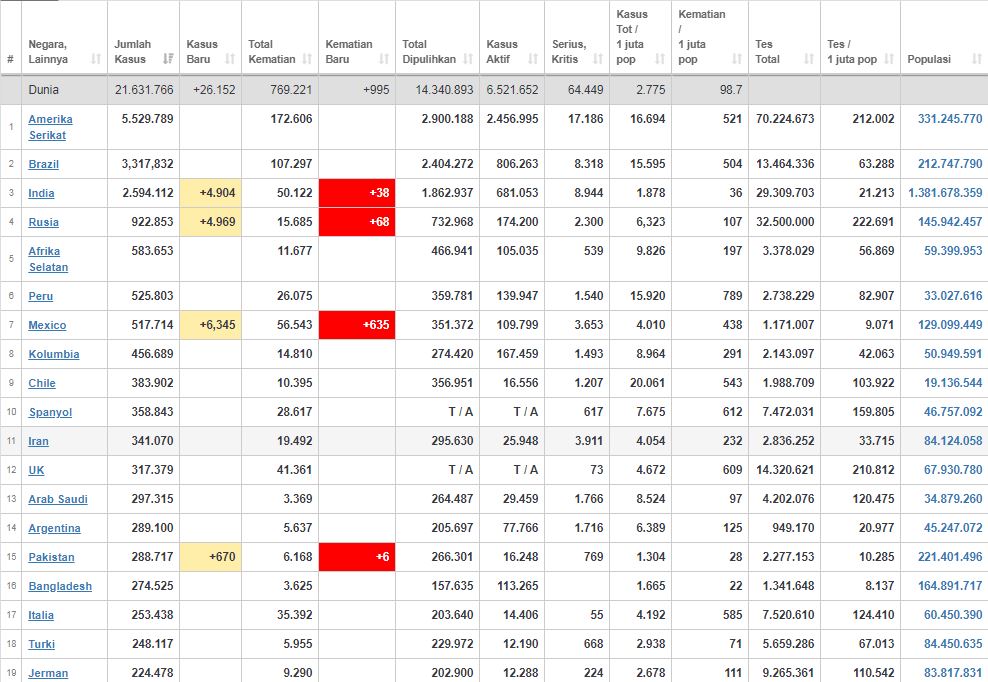This screenshot has height=682, width=988.
Task: Select Rusia new cases cell +4.969
Action: pos(210,222)
